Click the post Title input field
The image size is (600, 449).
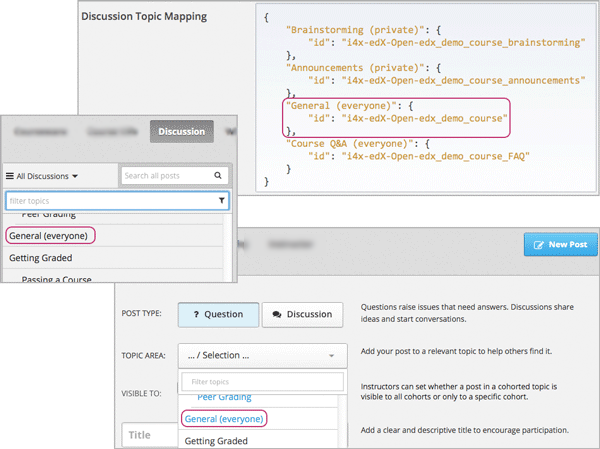[150, 435]
